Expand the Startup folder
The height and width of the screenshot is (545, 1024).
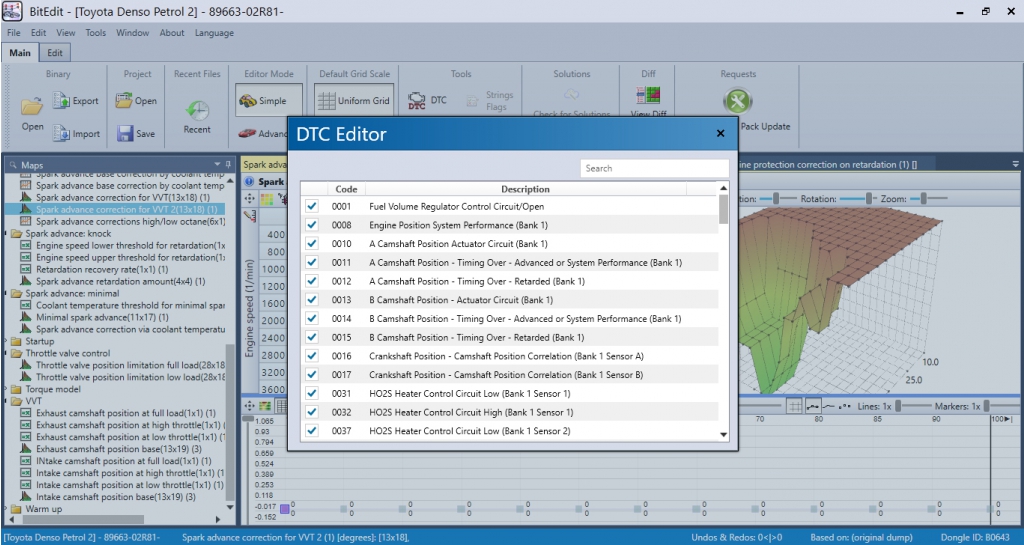point(7,341)
